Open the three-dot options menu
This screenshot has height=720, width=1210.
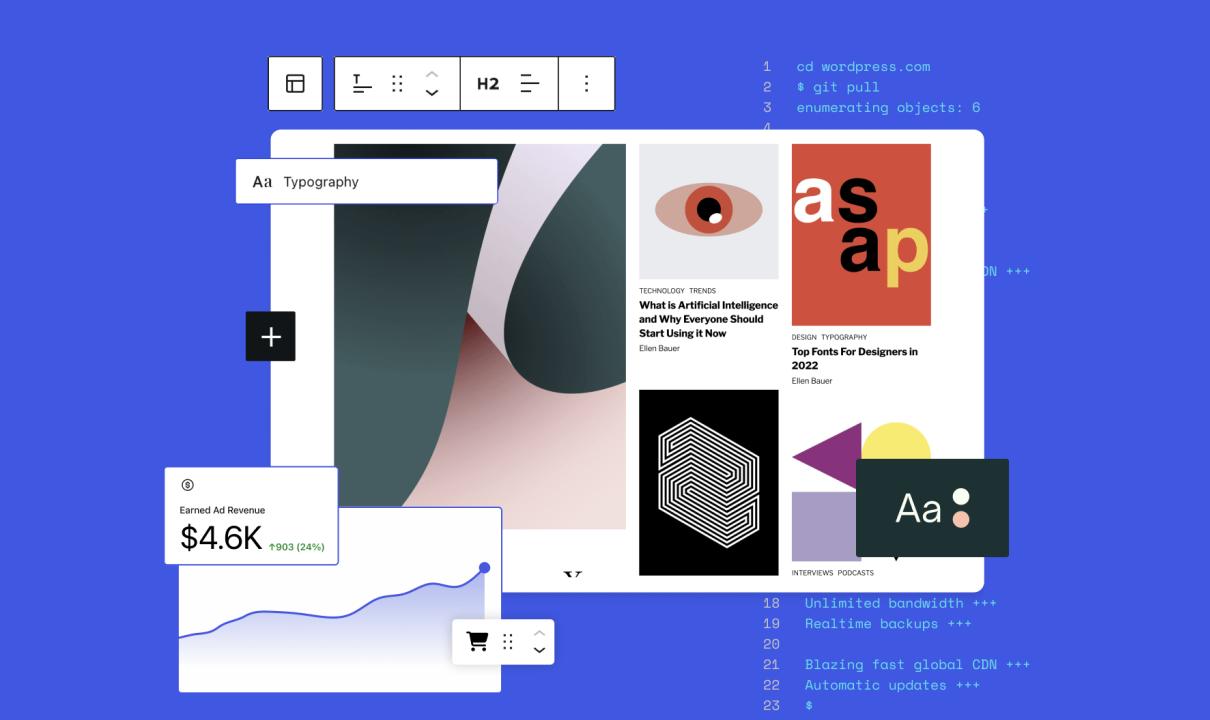(x=586, y=84)
